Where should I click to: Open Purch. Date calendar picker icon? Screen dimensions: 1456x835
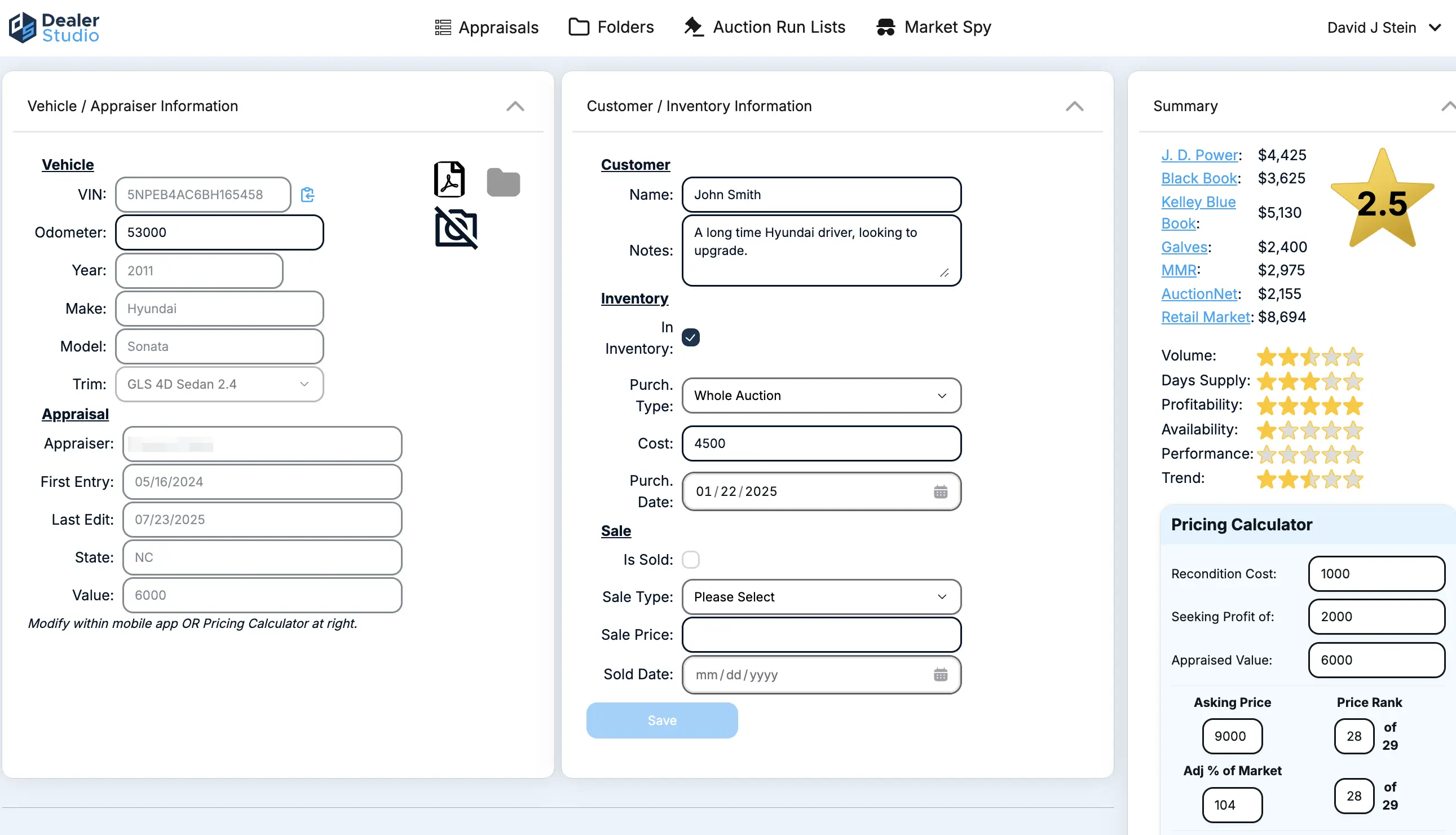tap(940, 491)
